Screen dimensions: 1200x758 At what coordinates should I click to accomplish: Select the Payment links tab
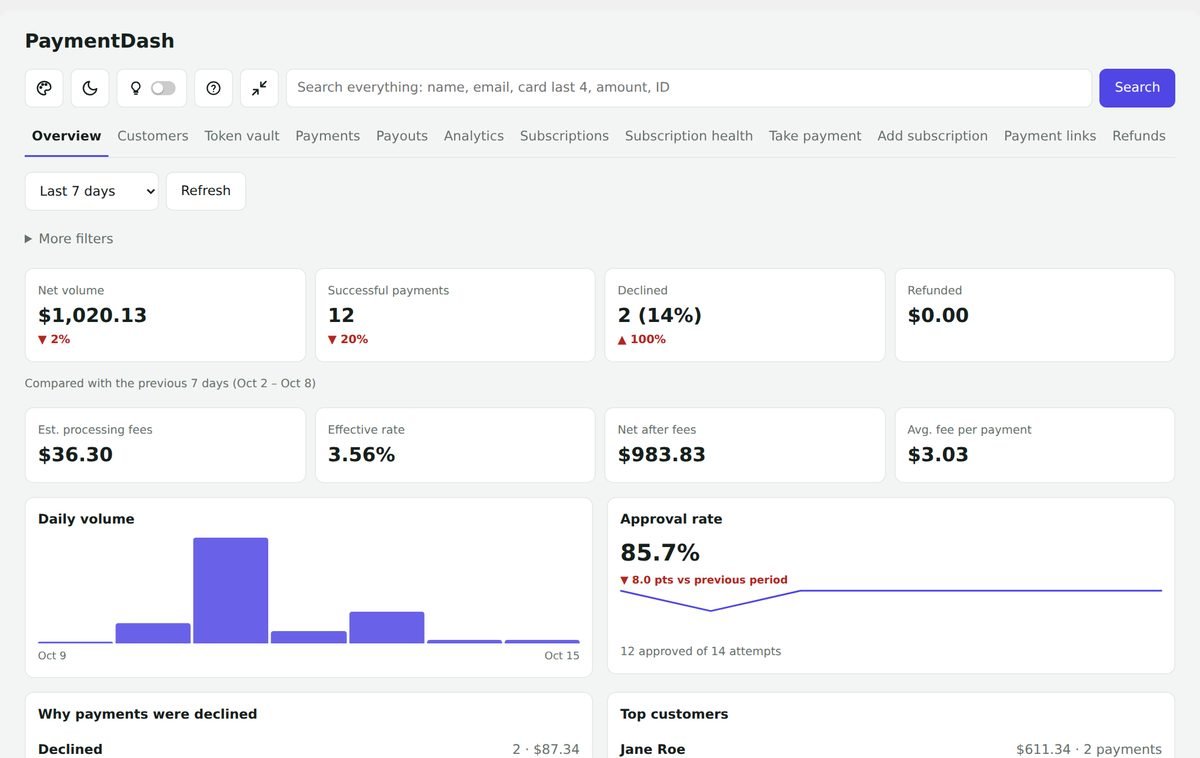click(x=1050, y=136)
